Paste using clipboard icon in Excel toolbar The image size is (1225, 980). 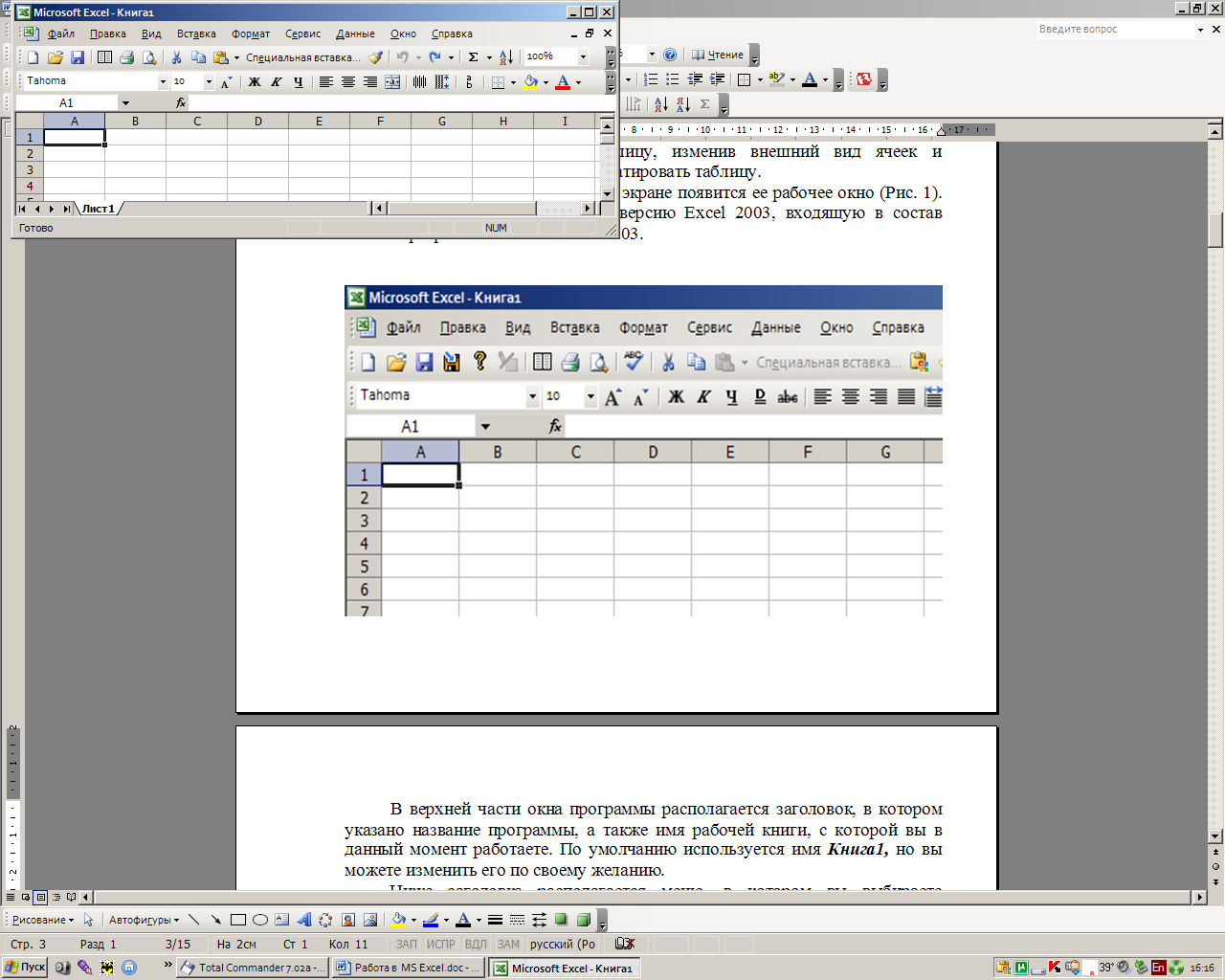[221, 57]
